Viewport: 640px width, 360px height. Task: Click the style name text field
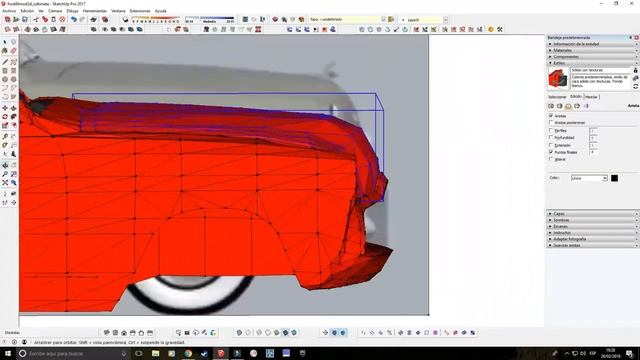pyautogui.click(x=600, y=70)
